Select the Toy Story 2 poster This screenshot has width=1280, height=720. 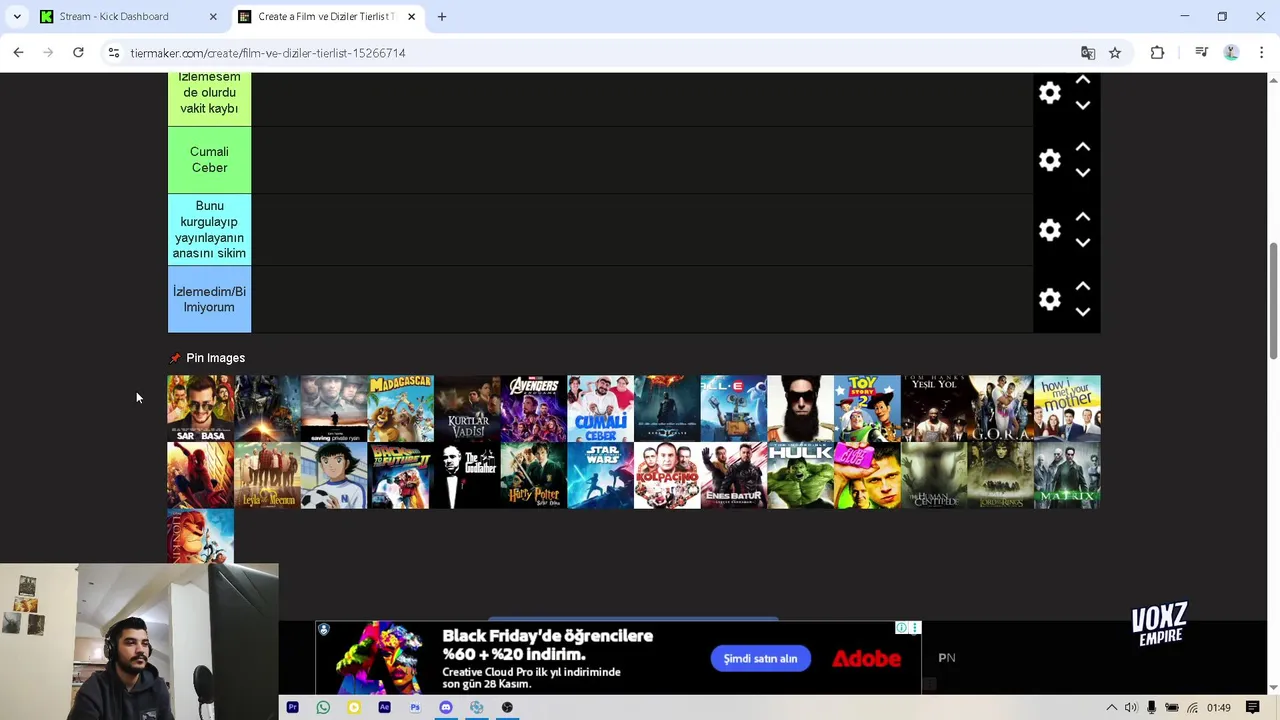tap(867, 408)
